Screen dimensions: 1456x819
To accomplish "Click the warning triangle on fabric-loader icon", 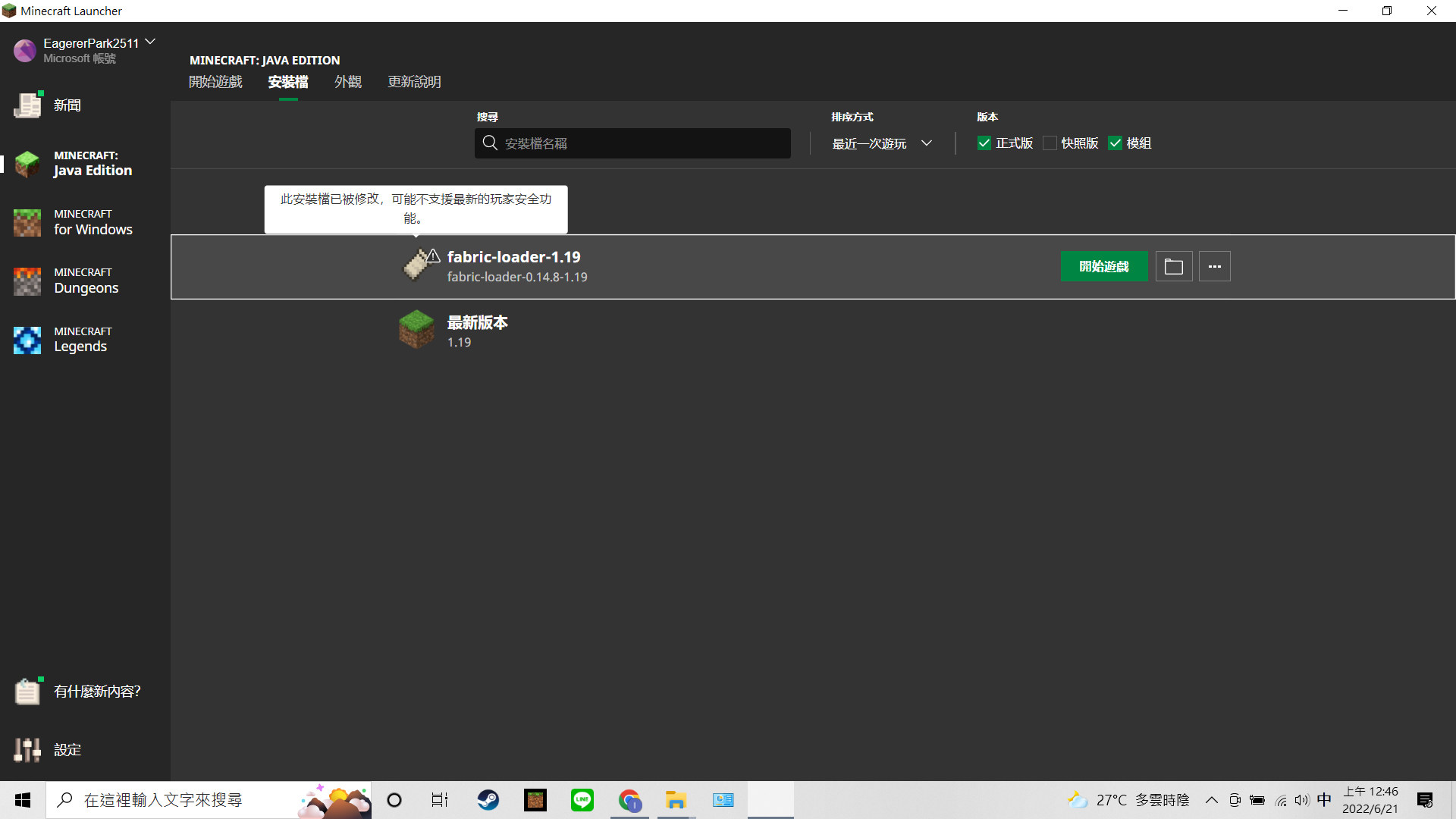I will [x=433, y=256].
